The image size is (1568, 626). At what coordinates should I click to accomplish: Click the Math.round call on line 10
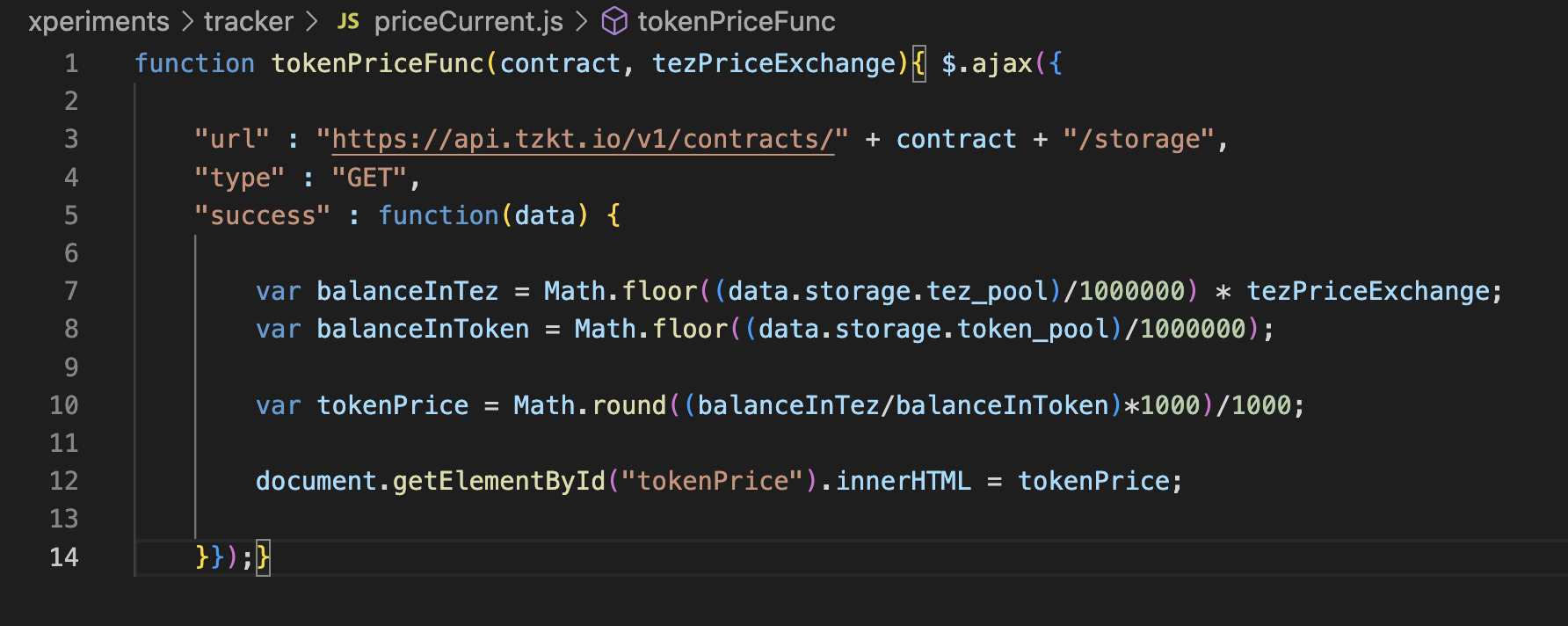click(x=590, y=405)
